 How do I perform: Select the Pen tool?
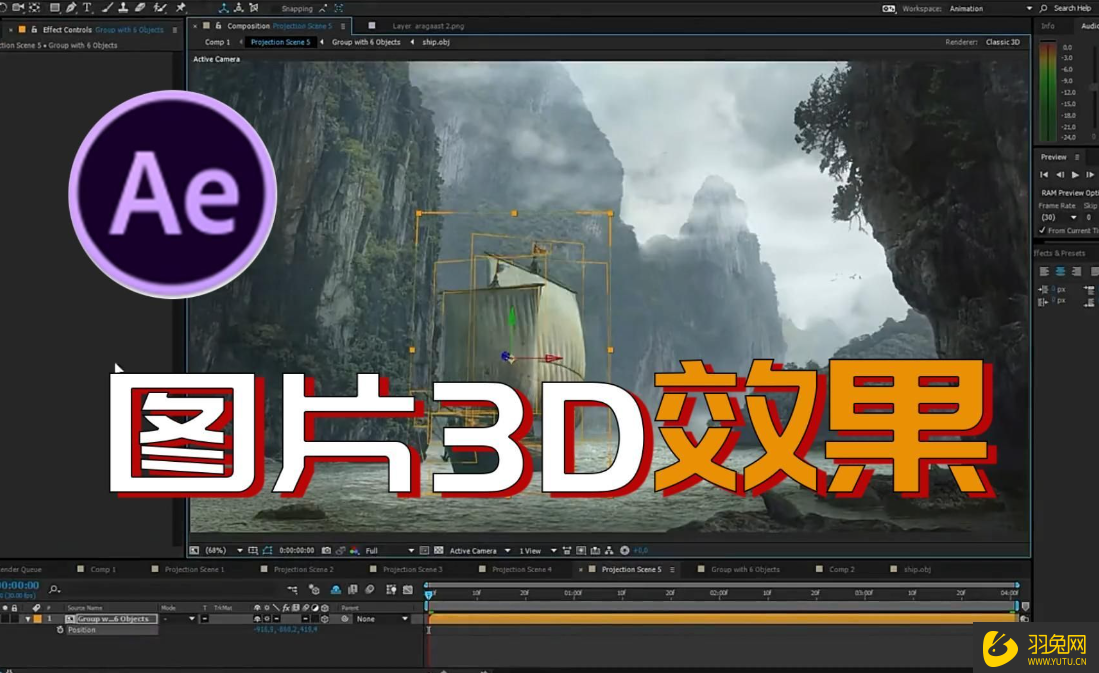click(x=71, y=9)
